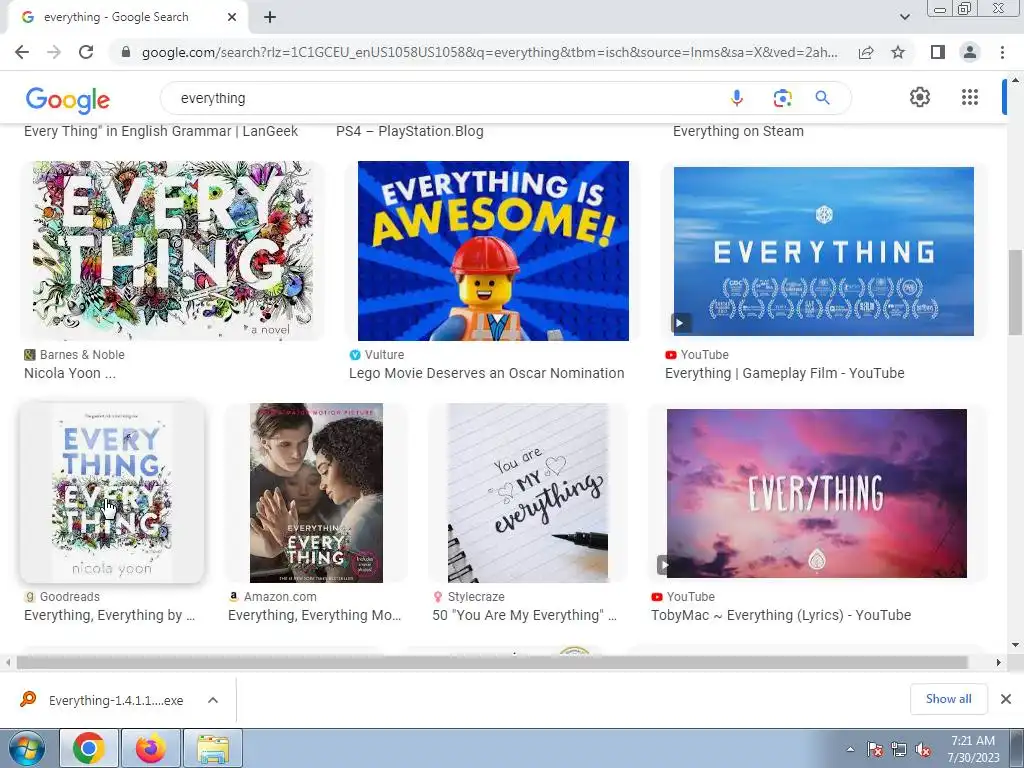Viewport: 1024px width, 768px height.
Task: Open Chrome side panel
Action: tap(938, 52)
